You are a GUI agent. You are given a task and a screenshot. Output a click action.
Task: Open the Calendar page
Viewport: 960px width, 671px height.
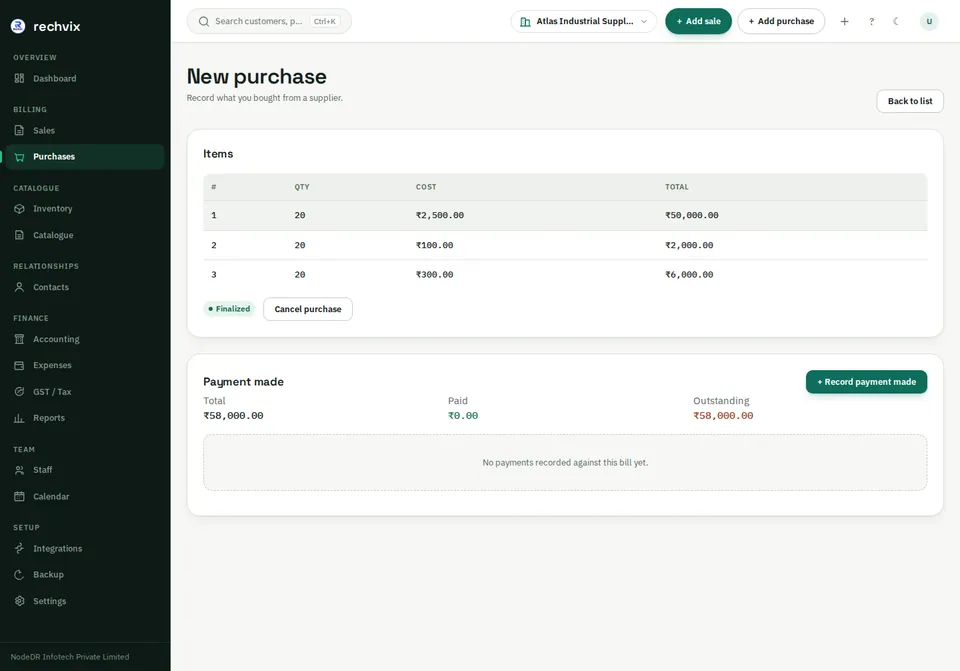pyautogui.click(x=84, y=497)
